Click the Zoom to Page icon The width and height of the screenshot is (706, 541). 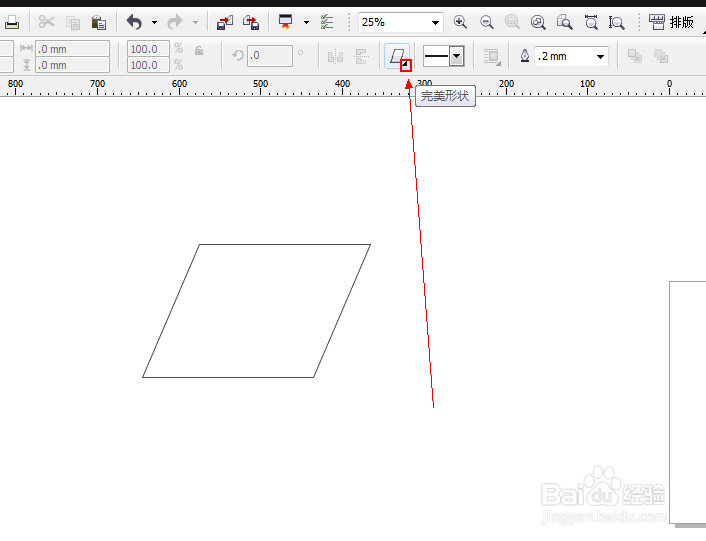565,22
